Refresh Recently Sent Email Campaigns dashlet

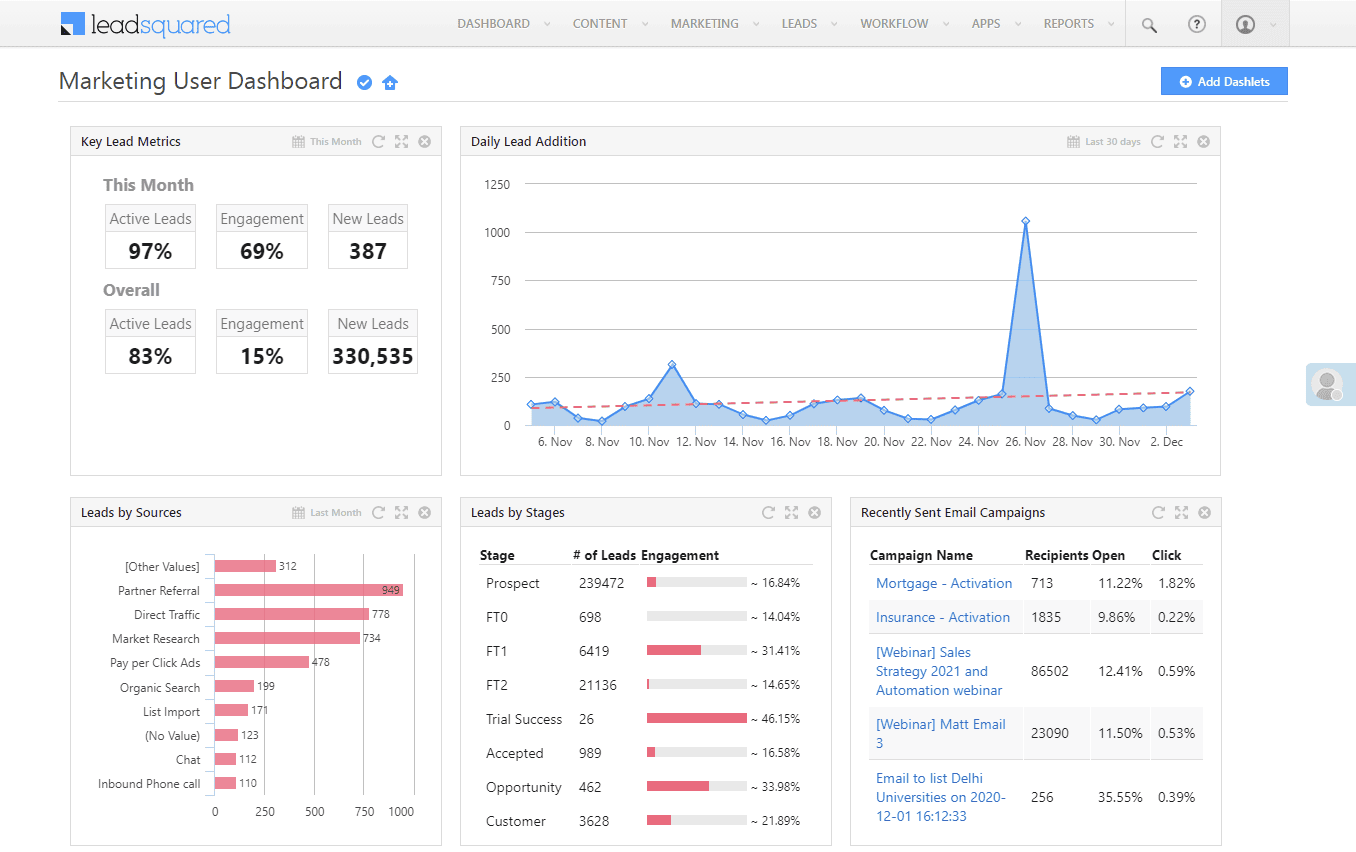[x=1158, y=513]
